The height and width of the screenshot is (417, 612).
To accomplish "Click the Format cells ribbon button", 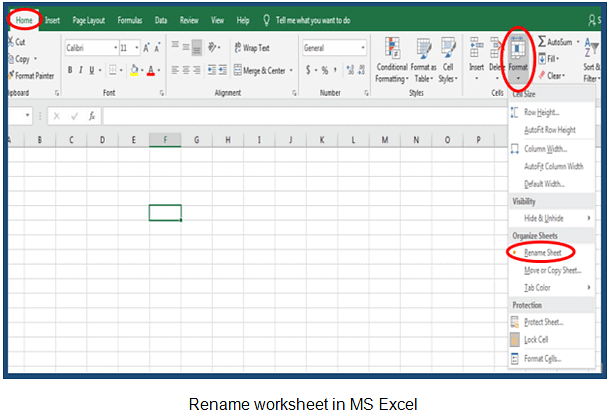I will point(518,59).
